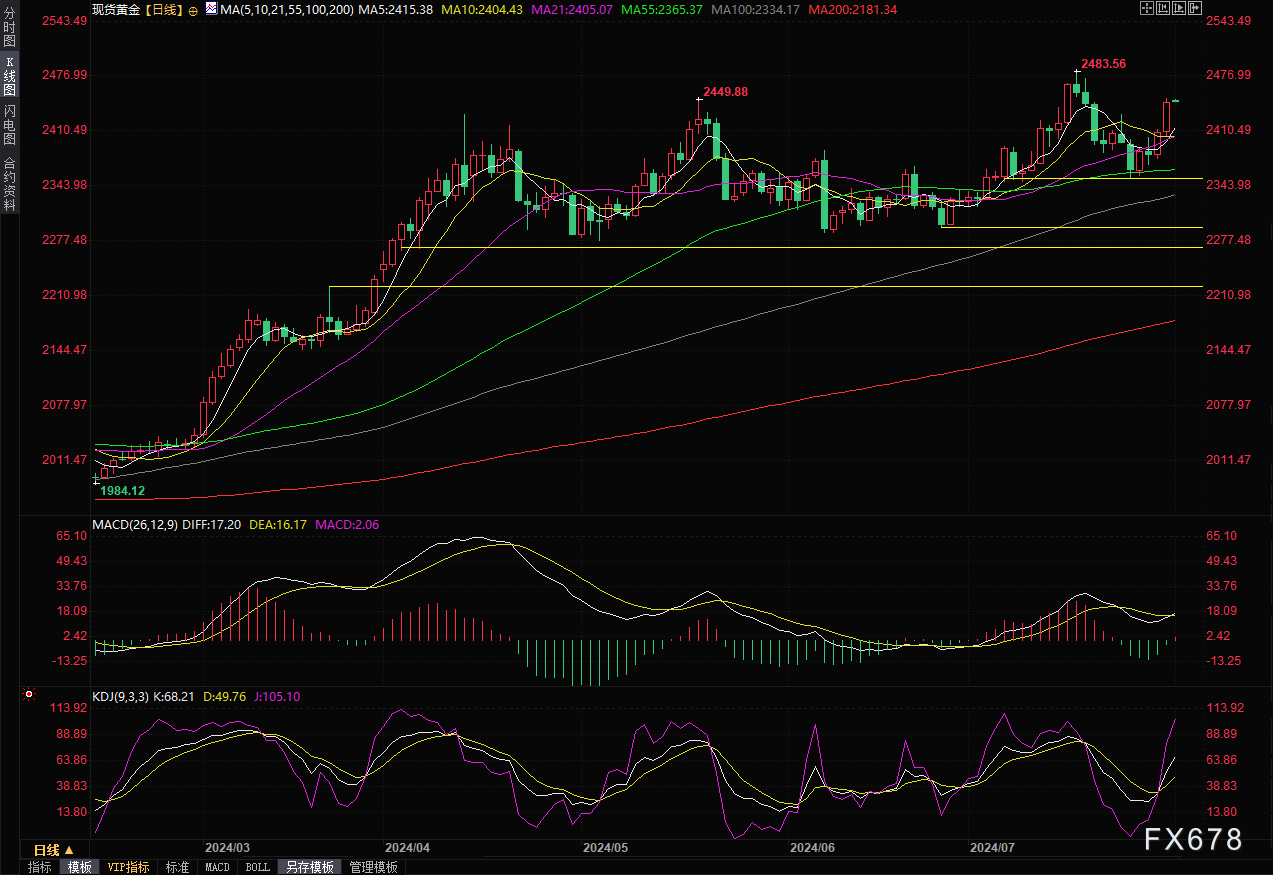Click the crosshair cursor icon at top right
The height and width of the screenshot is (875, 1273).
pyautogui.click(x=1146, y=8)
